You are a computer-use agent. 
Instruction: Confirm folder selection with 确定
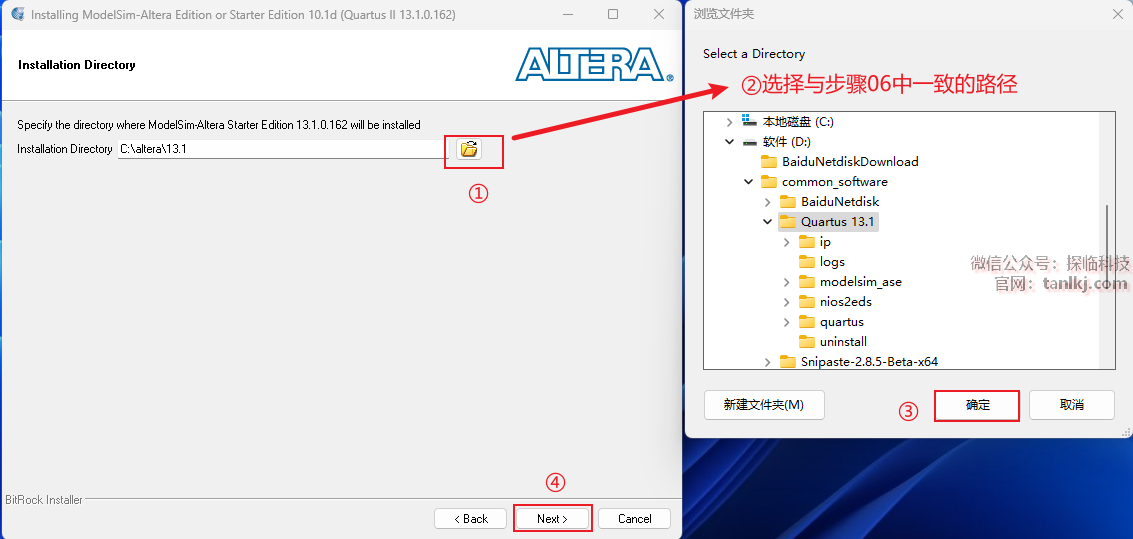[978, 405]
